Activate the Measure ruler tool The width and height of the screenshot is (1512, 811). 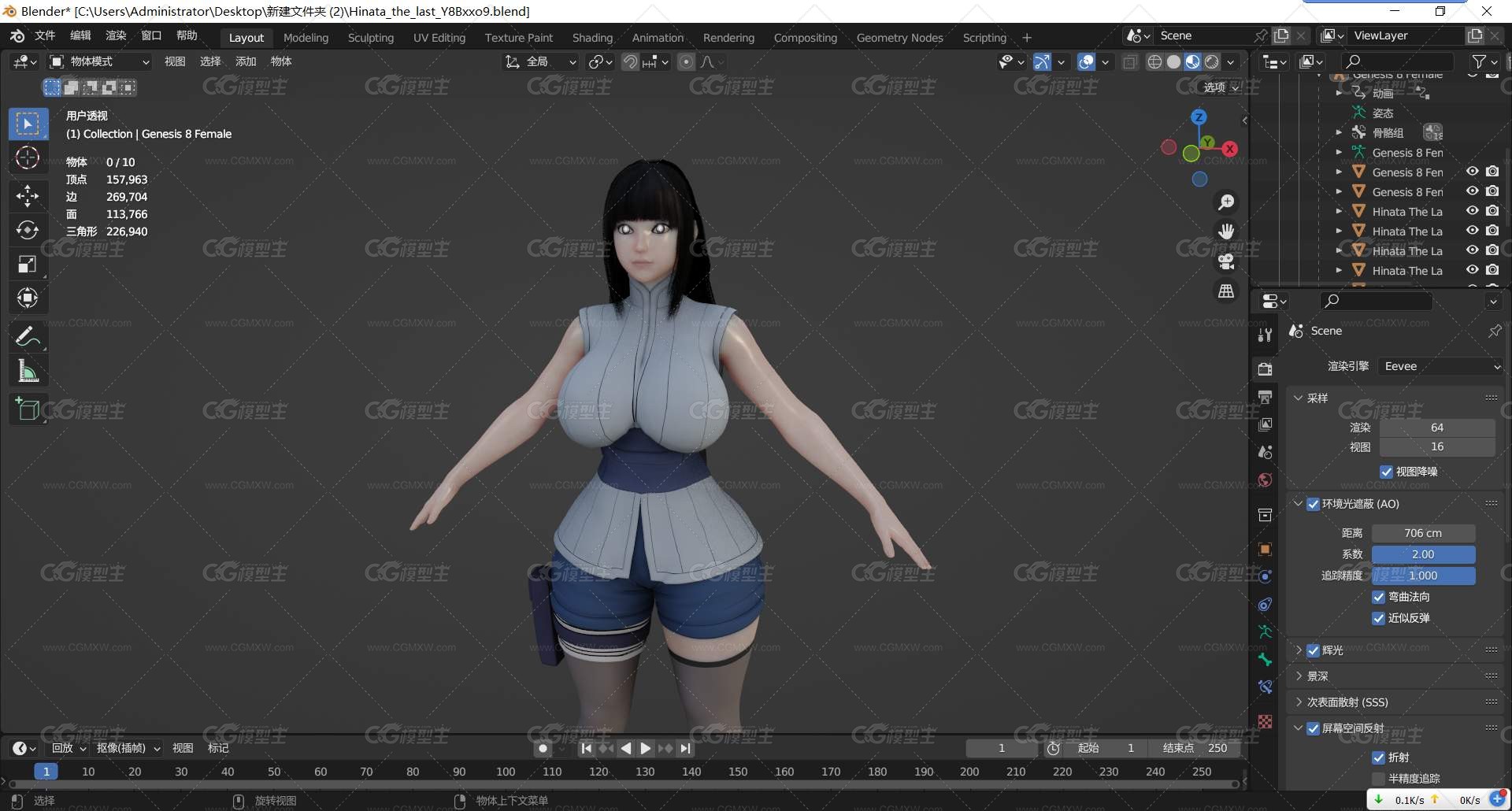(x=28, y=371)
